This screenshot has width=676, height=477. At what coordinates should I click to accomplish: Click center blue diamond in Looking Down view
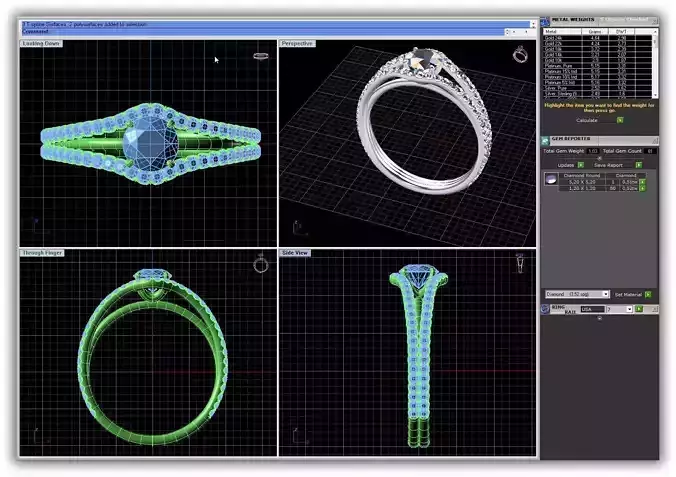point(150,145)
